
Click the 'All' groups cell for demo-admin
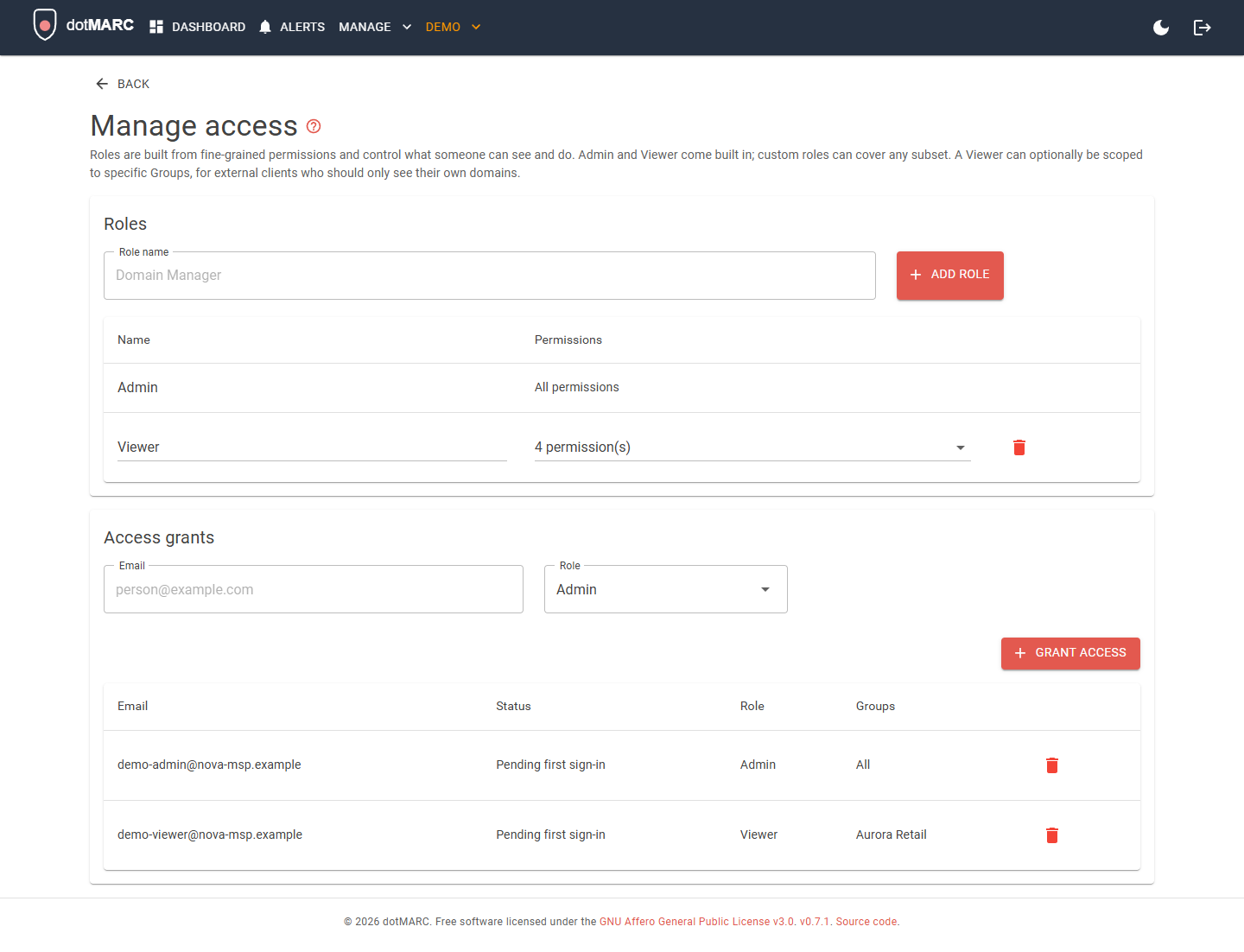tap(863, 765)
